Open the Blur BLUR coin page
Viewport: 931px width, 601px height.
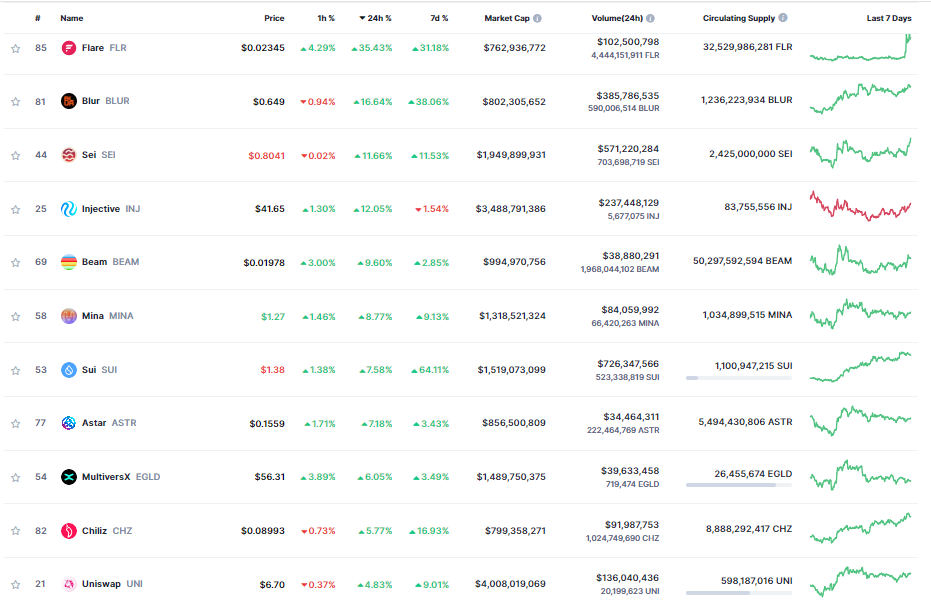(x=106, y=101)
